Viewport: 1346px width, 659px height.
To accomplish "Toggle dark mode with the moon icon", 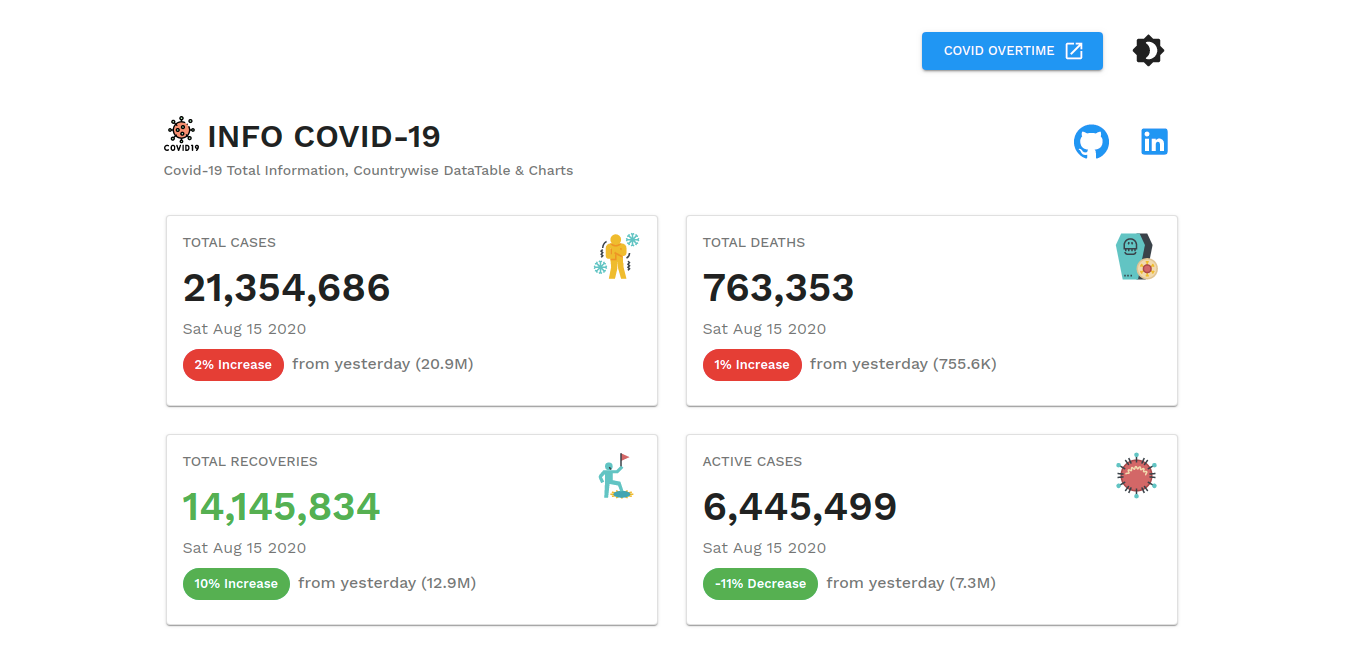I will [x=1147, y=49].
